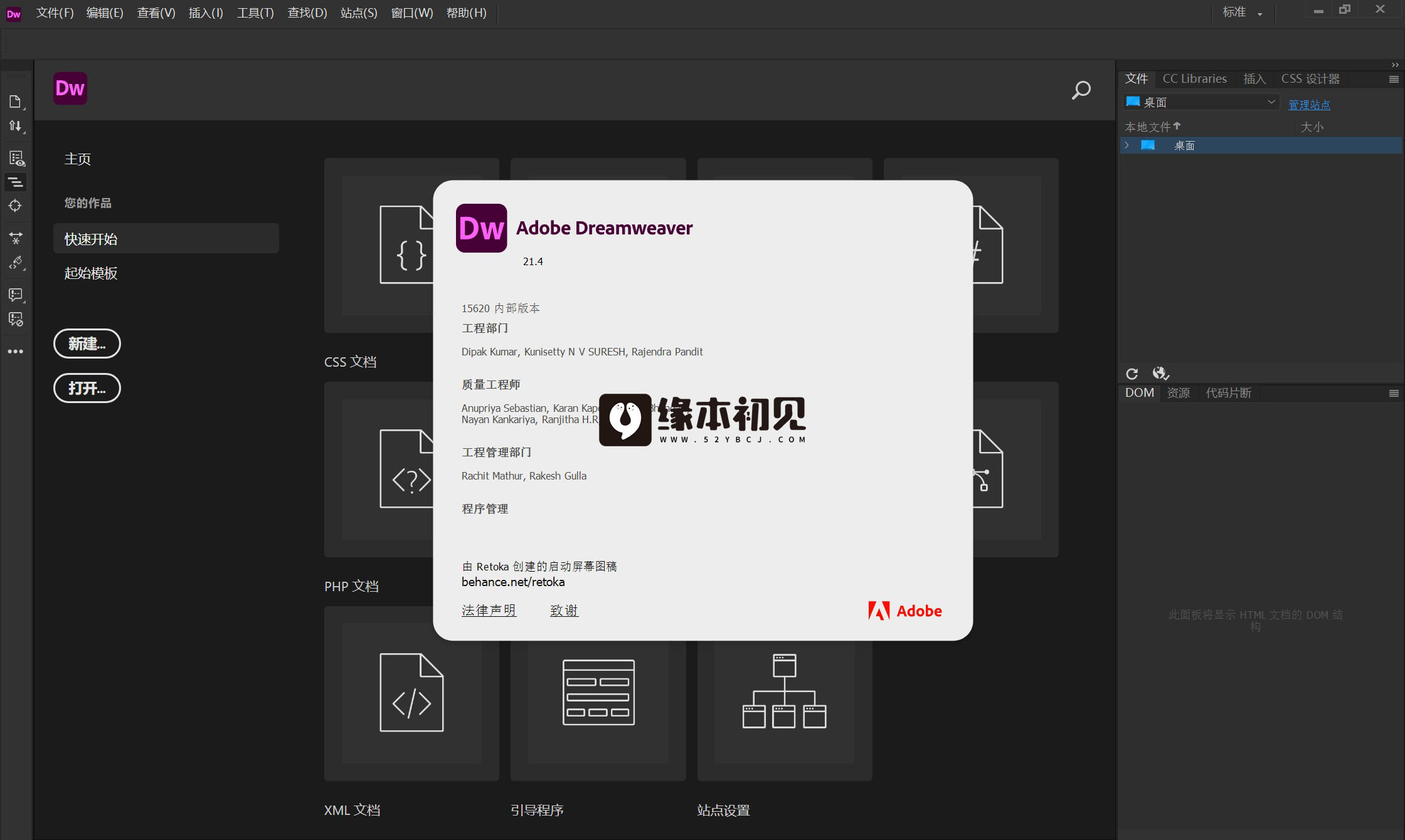
Task: Open the 桌面 site selection dropdown
Action: point(1201,102)
